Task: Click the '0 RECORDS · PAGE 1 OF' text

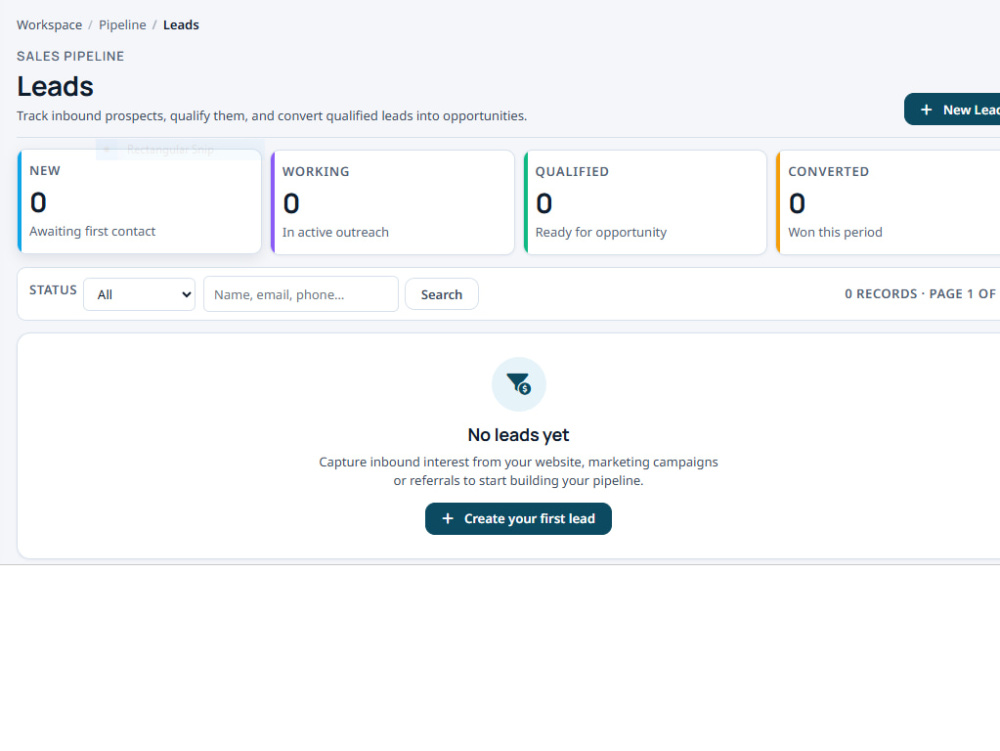Action: 920,294
